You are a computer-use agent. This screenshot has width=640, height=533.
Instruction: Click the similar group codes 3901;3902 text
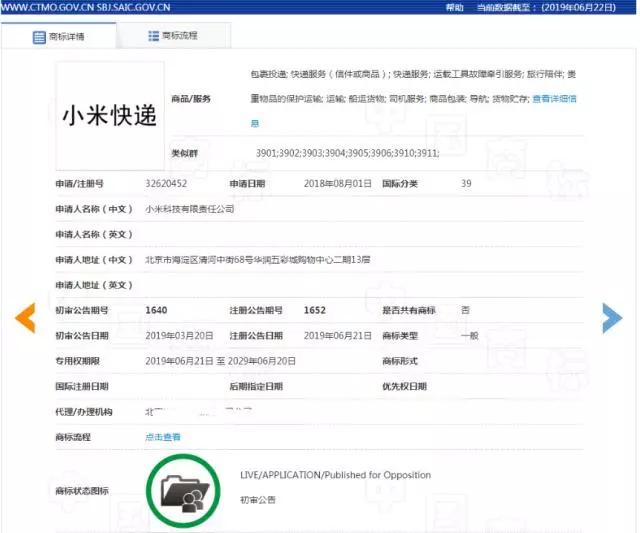point(347,153)
